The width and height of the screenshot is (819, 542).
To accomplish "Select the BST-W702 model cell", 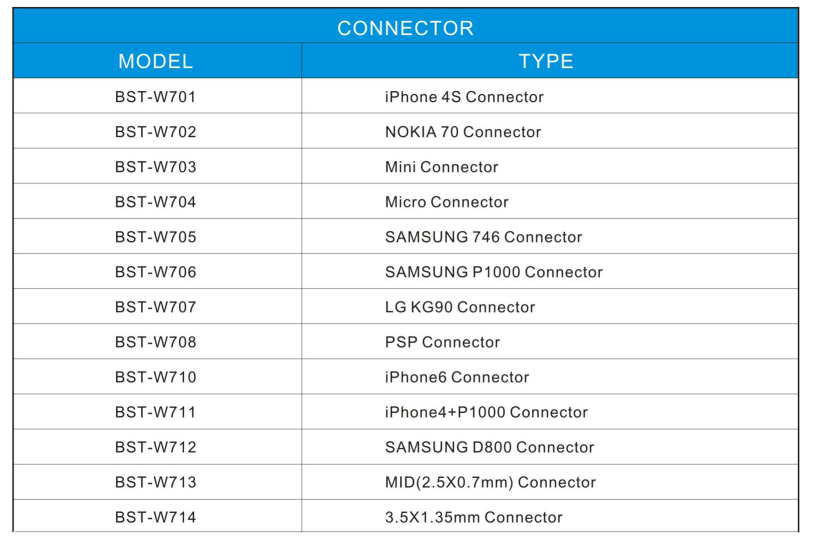I will tap(156, 132).
